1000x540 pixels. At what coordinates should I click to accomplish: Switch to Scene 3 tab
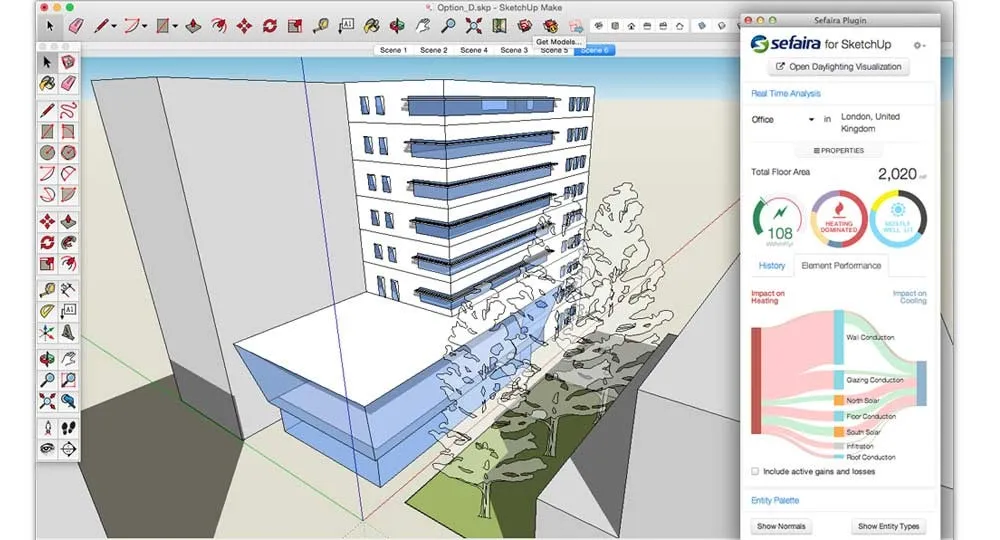[x=514, y=50]
